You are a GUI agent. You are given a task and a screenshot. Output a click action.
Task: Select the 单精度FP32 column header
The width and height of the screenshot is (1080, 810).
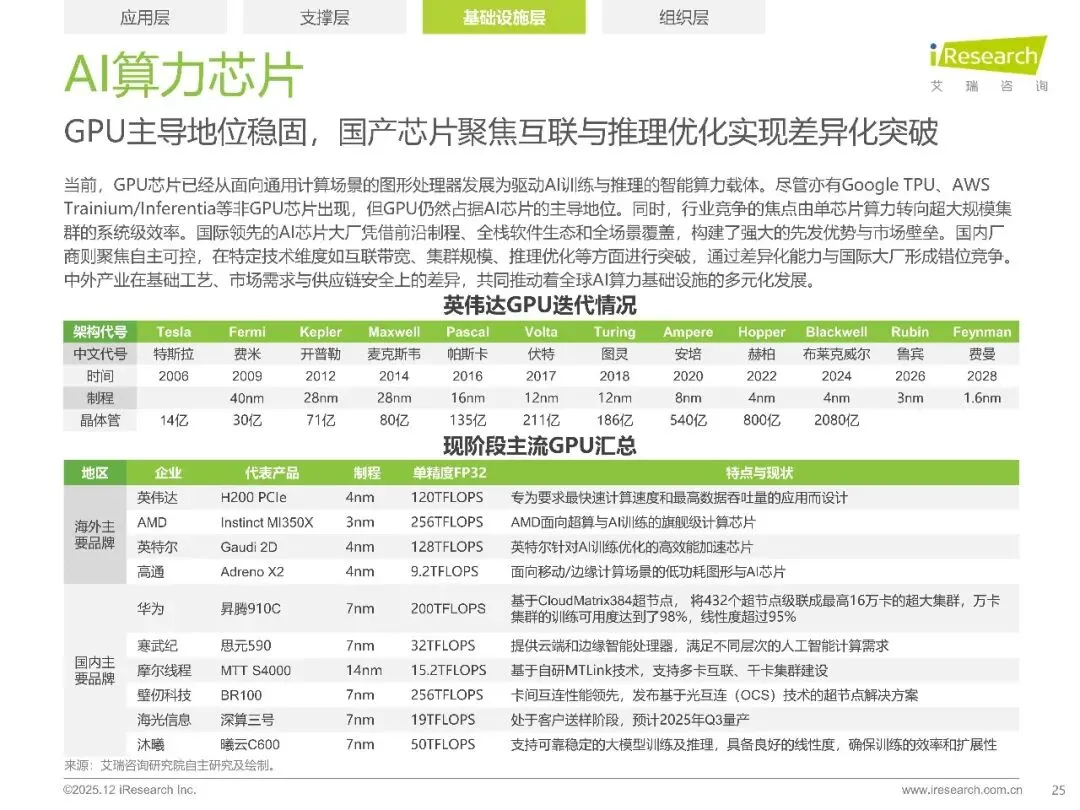point(450,472)
